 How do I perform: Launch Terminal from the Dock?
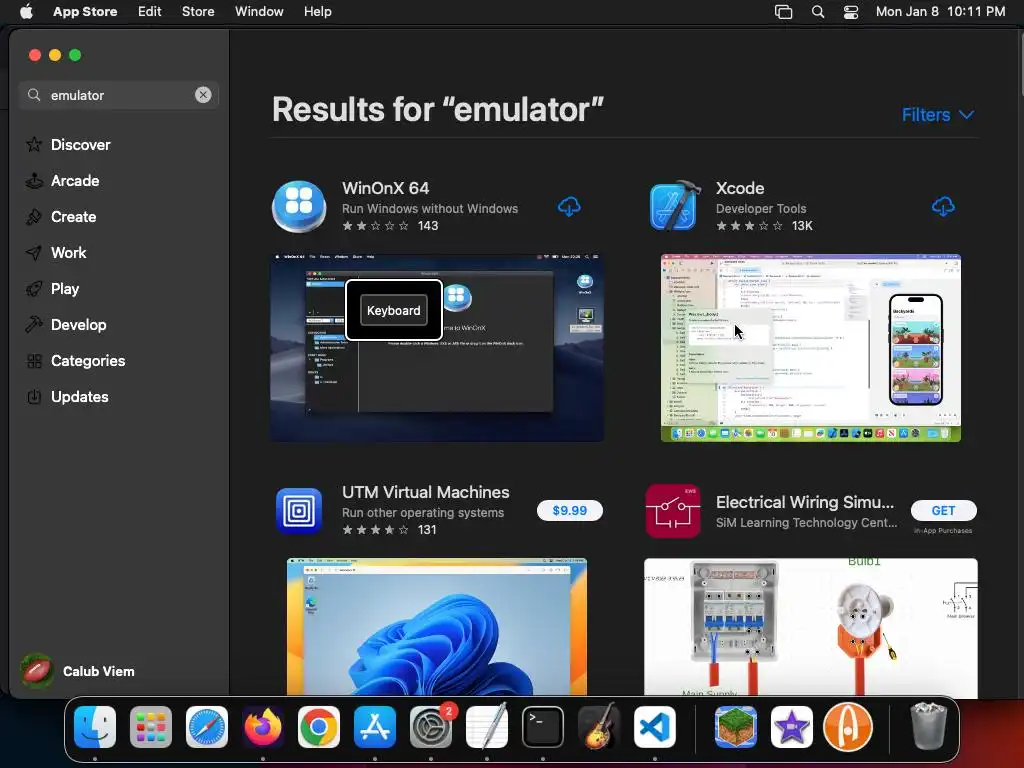coord(543,727)
